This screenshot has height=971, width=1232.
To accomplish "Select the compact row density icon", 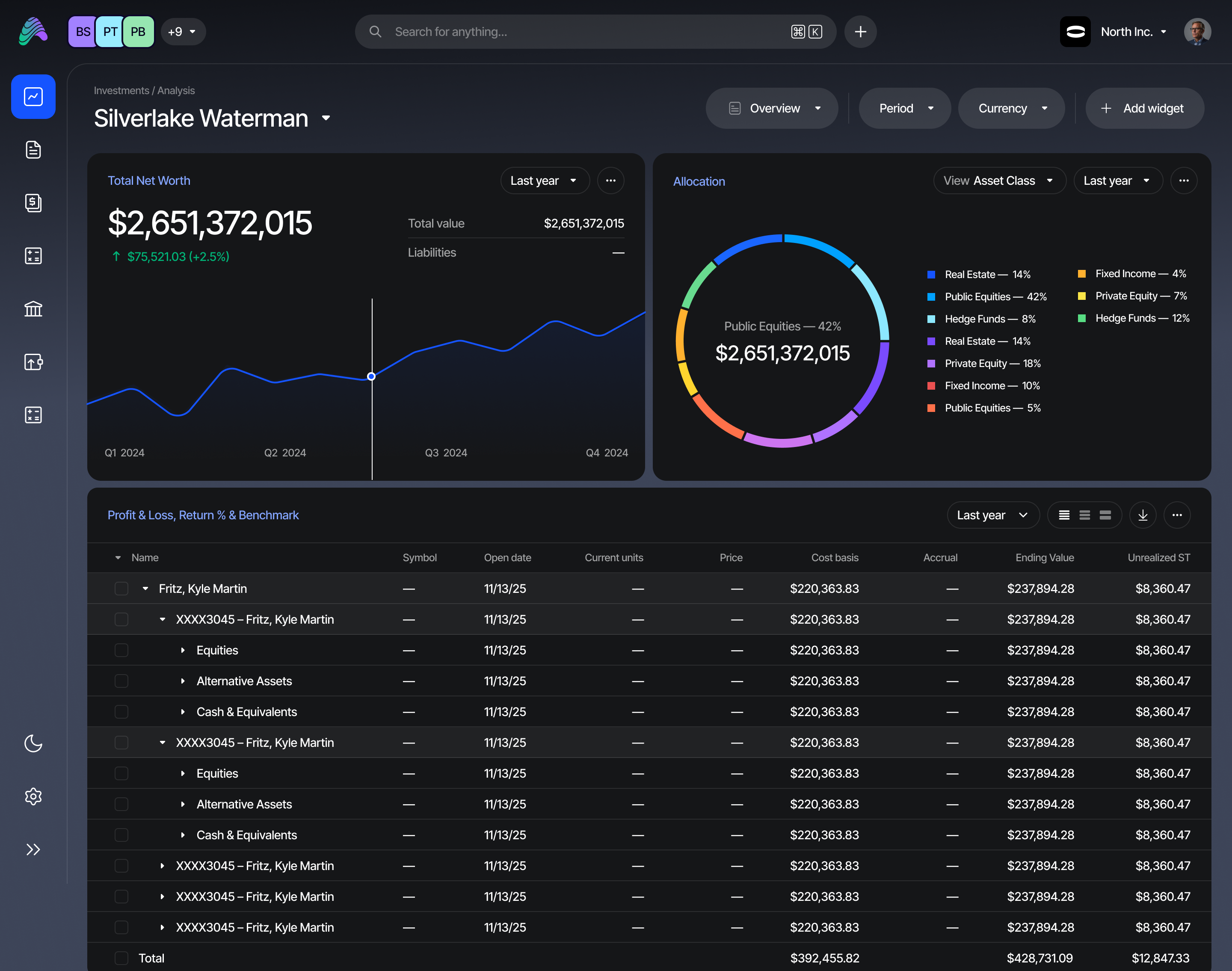I will (x=1064, y=515).
